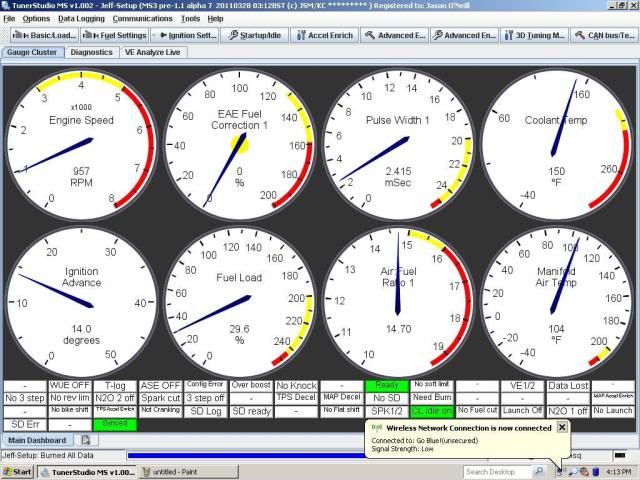640x480 pixels.
Task: Click the EAE Fuel Correction 1 gauge
Action: [240, 145]
